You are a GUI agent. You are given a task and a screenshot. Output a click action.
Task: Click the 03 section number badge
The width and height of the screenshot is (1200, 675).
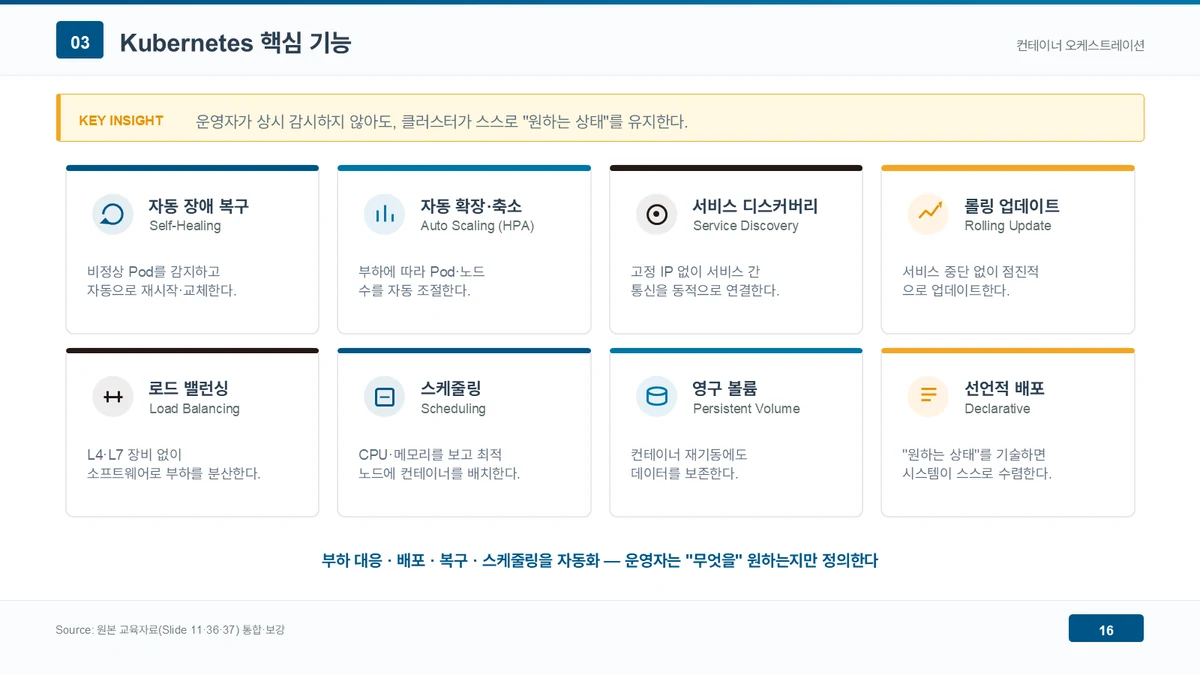(x=80, y=42)
